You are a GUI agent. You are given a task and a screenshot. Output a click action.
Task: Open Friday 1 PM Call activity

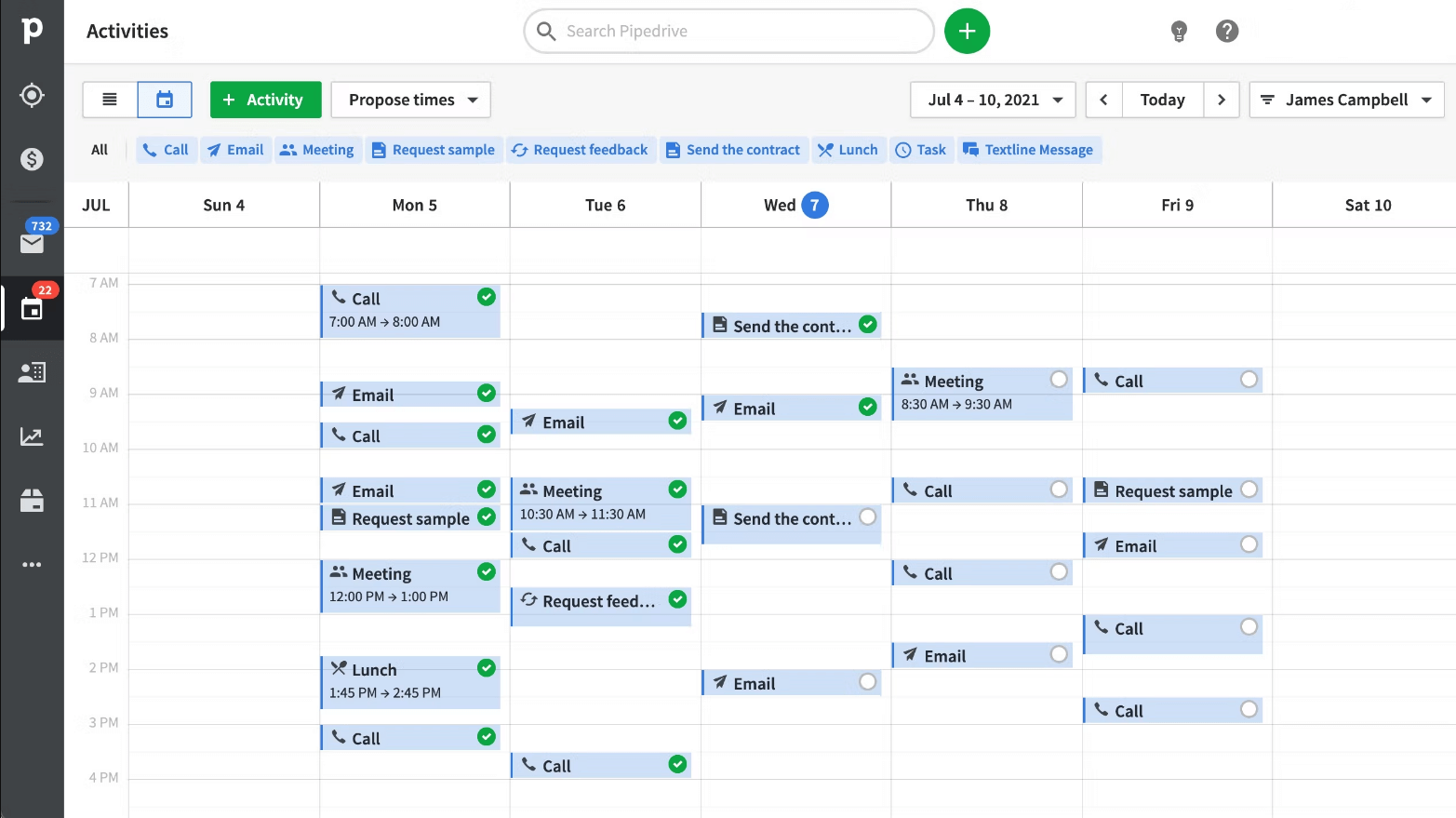click(x=1173, y=635)
